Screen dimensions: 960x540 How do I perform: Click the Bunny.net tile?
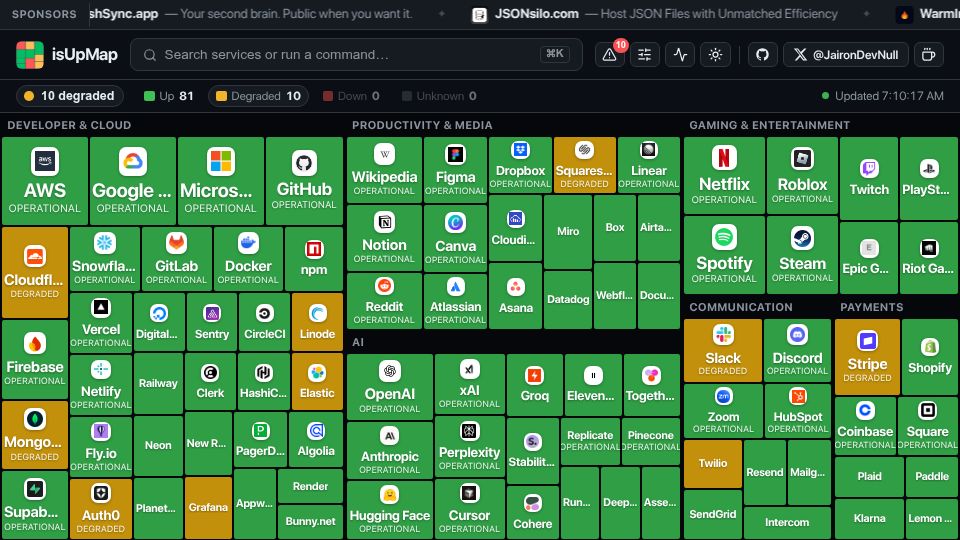click(x=310, y=522)
